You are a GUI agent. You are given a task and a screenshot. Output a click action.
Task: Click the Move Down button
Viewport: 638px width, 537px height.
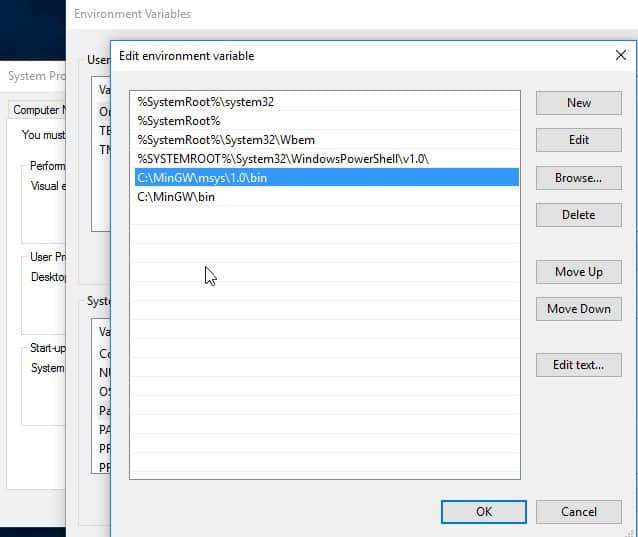(x=578, y=309)
